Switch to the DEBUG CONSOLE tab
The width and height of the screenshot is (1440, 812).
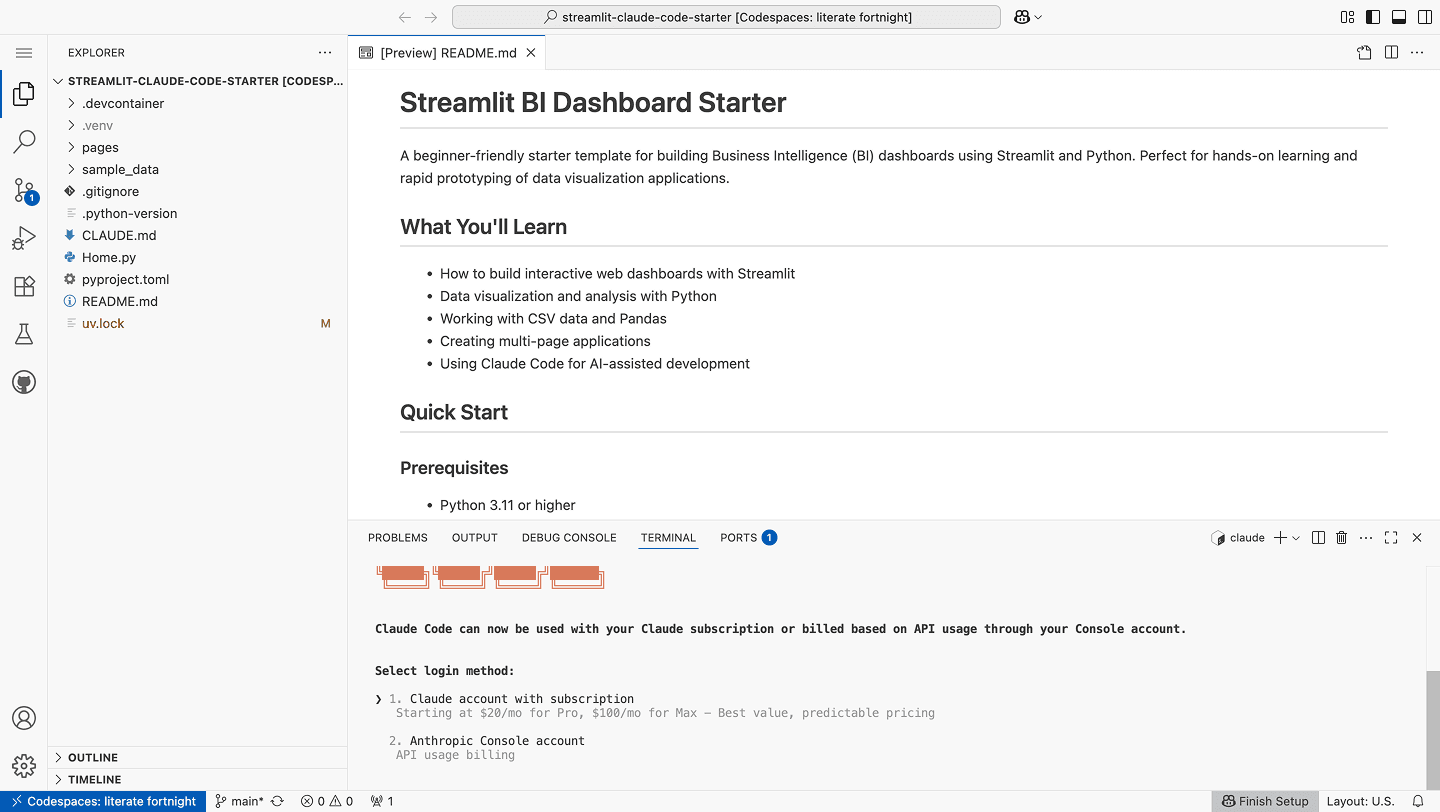[x=569, y=538]
